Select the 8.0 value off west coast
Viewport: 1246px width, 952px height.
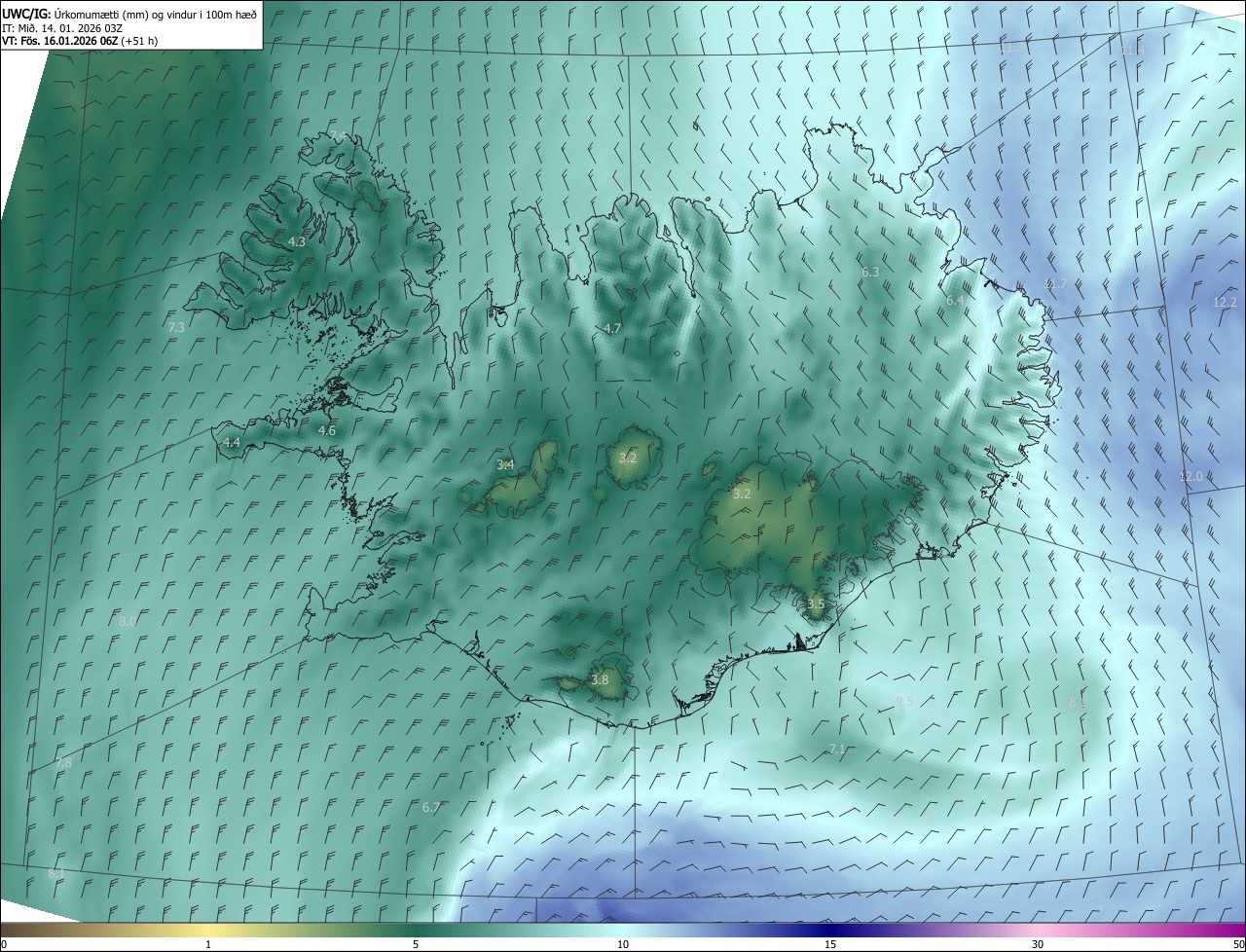click(x=128, y=622)
